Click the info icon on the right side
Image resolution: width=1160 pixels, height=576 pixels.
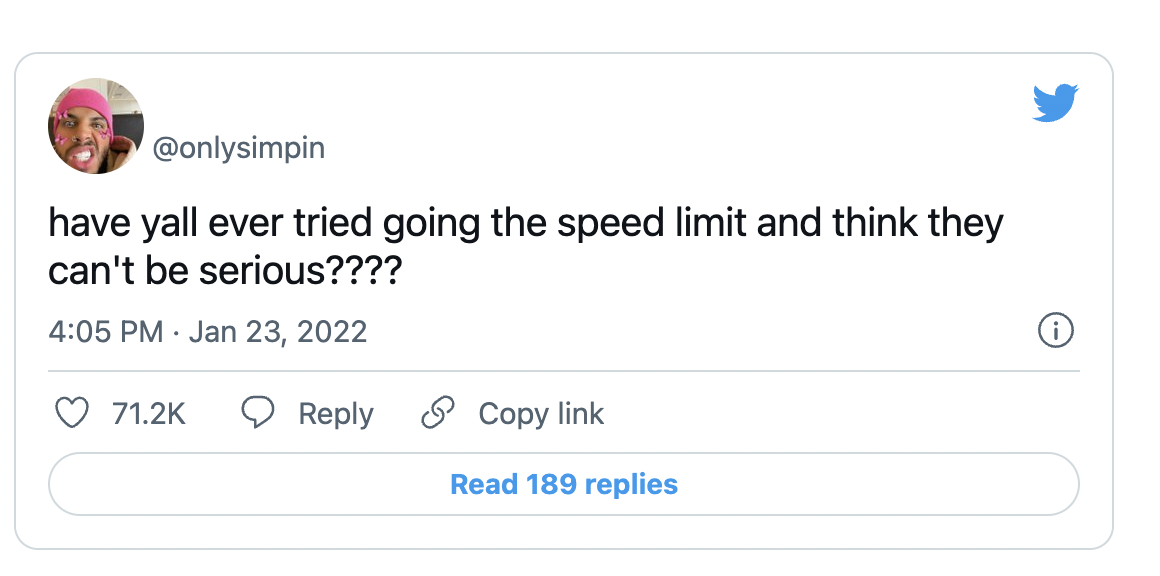(x=1057, y=330)
